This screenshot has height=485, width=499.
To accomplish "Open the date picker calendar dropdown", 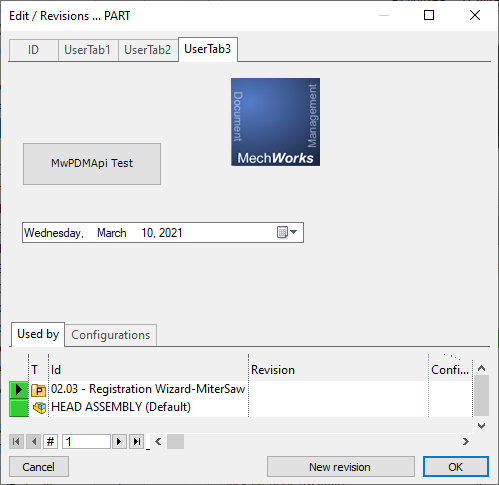I will pos(287,232).
